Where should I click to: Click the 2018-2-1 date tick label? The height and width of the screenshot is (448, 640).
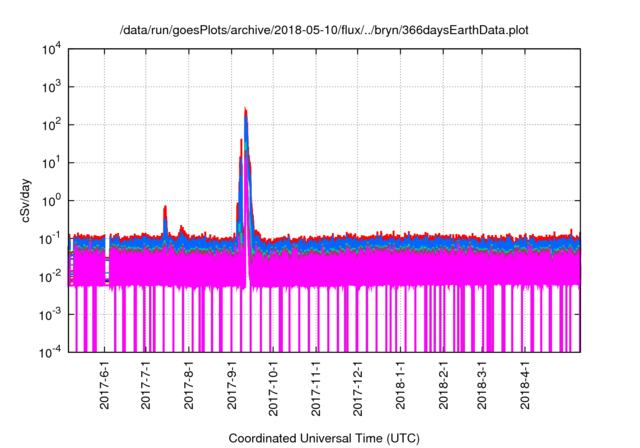coord(443,385)
